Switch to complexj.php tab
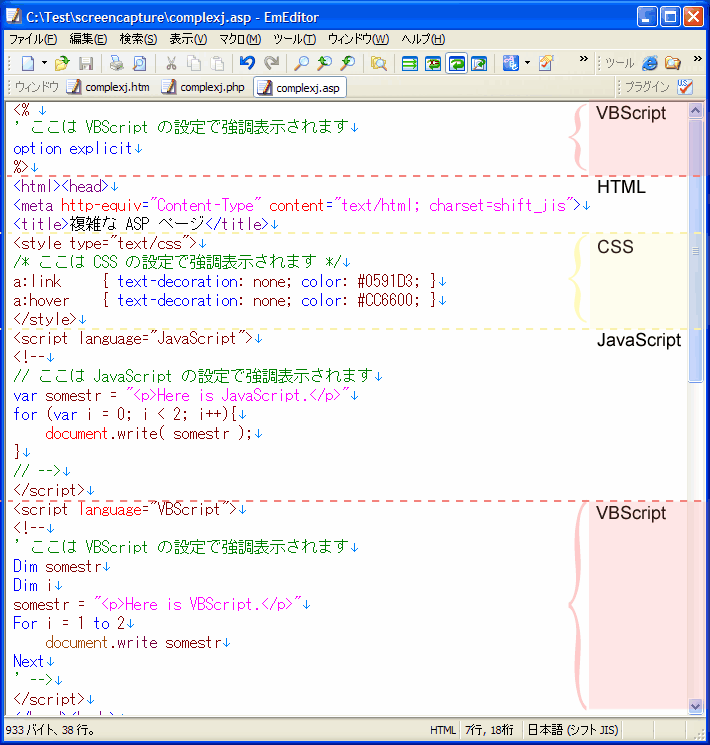 203,87
